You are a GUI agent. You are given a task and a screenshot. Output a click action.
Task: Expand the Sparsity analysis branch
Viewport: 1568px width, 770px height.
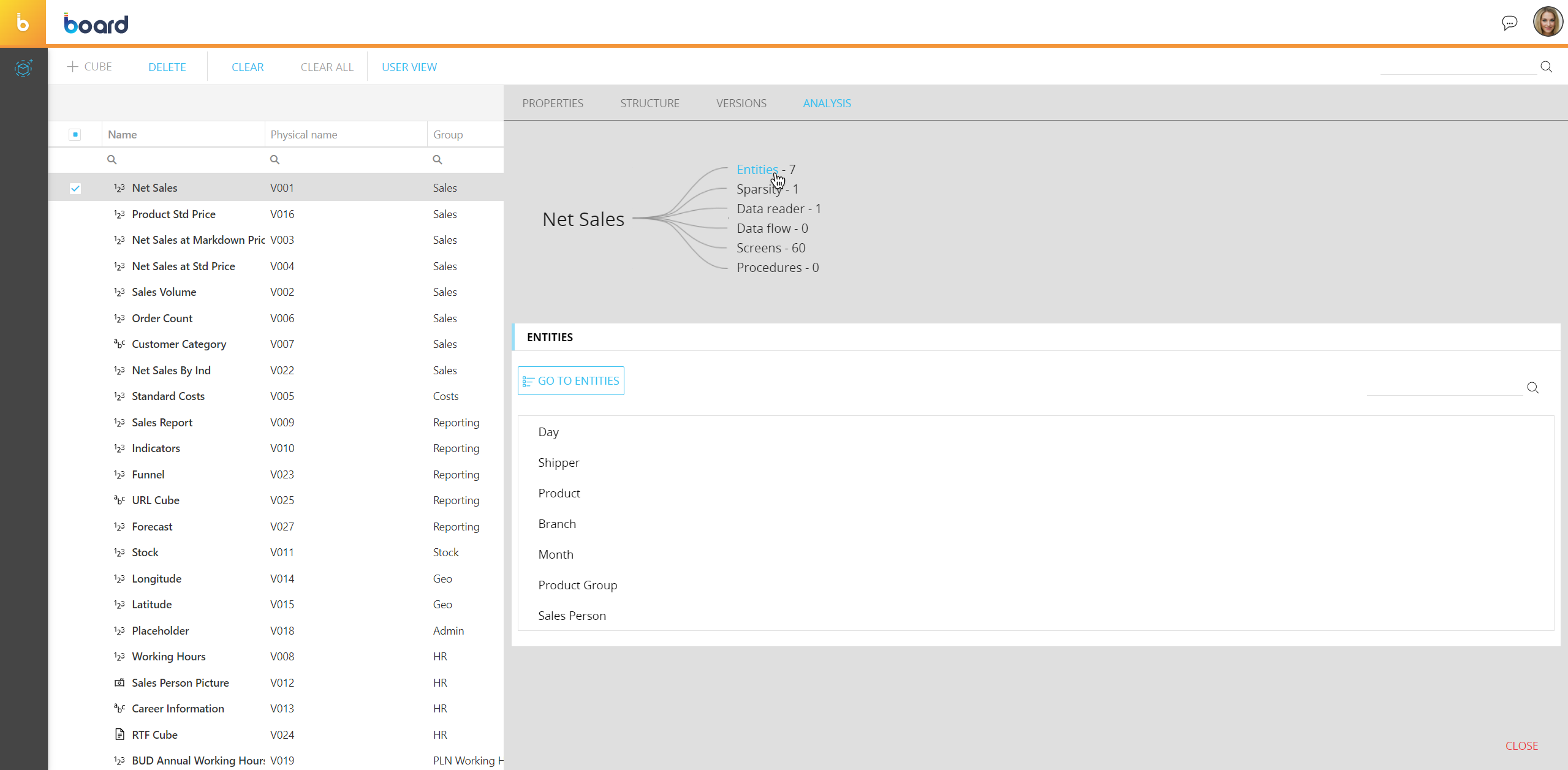(759, 189)
